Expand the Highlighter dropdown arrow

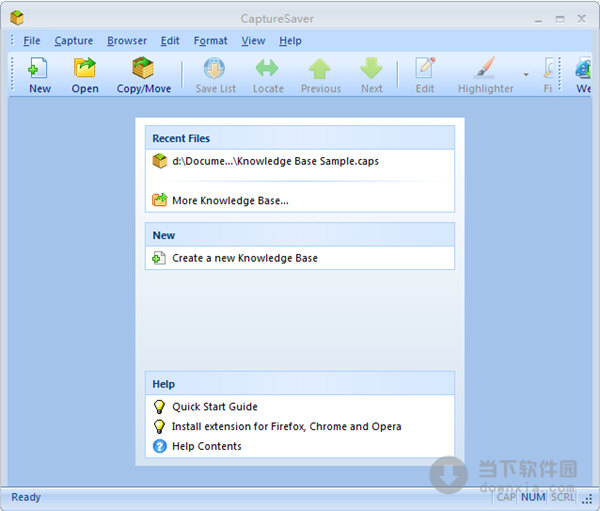coord(526,74)
